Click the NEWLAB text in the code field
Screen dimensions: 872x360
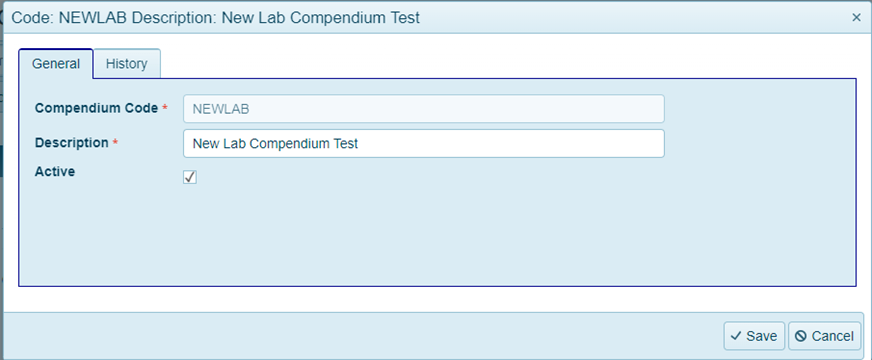220,109
